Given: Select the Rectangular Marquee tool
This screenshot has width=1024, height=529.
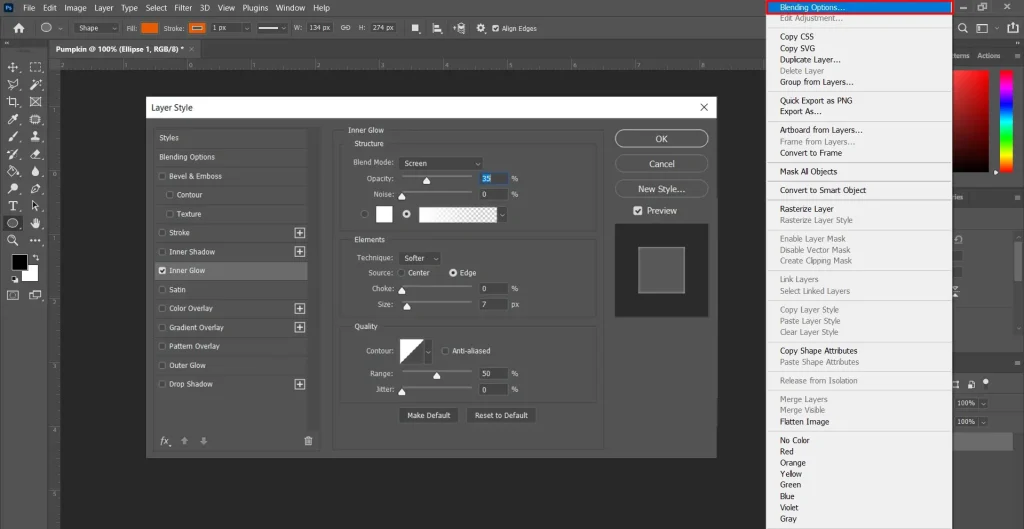Looking at the screenshot, I should coord(35,67).
